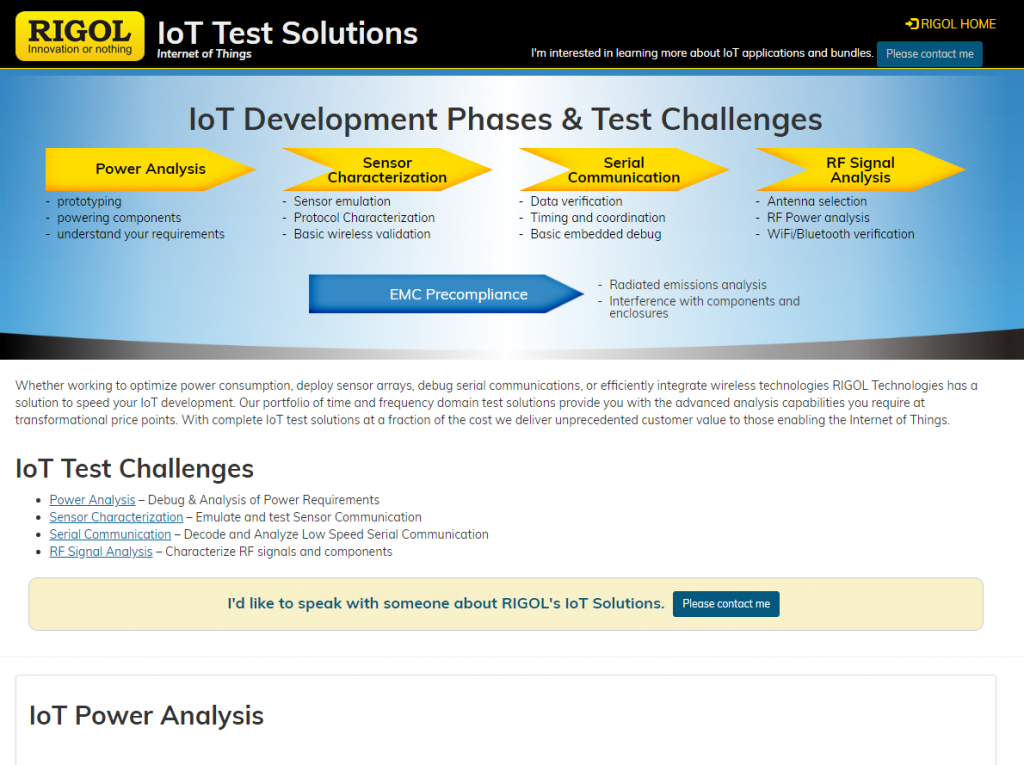This screenshot has width=1024, height=765.
Task: Click the 'IoT Test Challenges' heading
Action: (134, 468)
